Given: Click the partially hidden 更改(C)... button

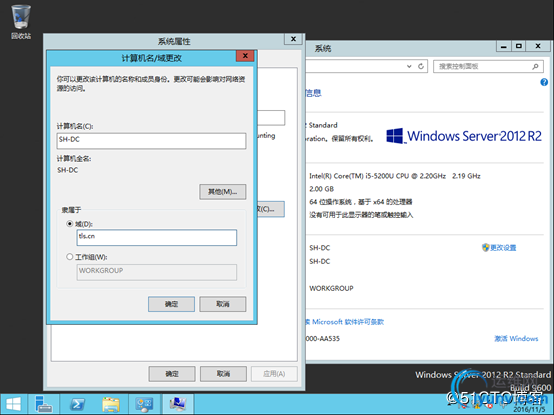Looking at the screenshot, I should pos(271,209).
